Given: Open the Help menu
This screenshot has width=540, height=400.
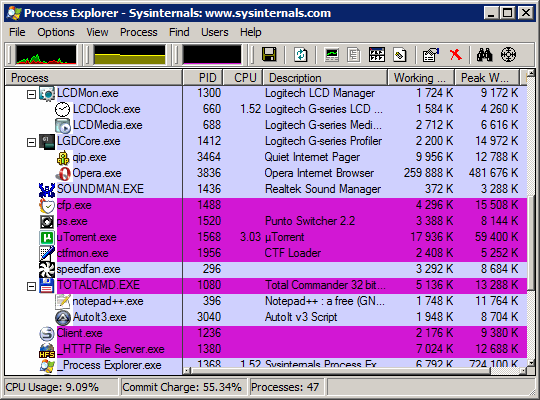Looking at the screenshot, I should tap(251, 32).
